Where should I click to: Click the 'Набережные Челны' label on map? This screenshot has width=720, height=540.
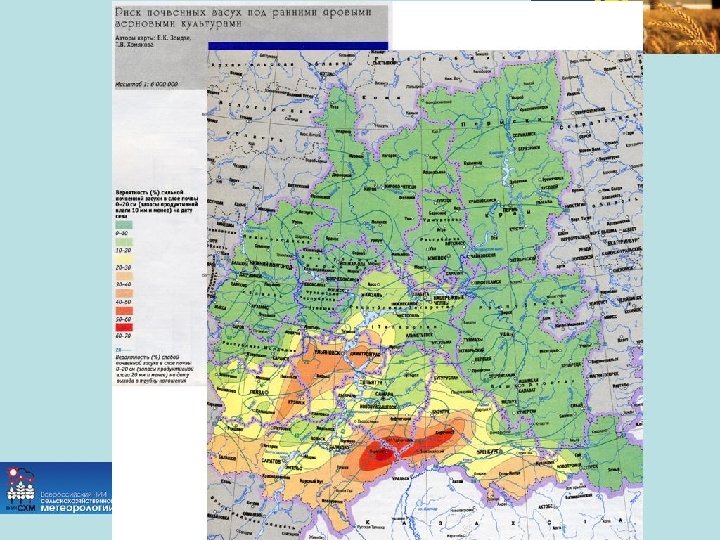click(449, 298)
